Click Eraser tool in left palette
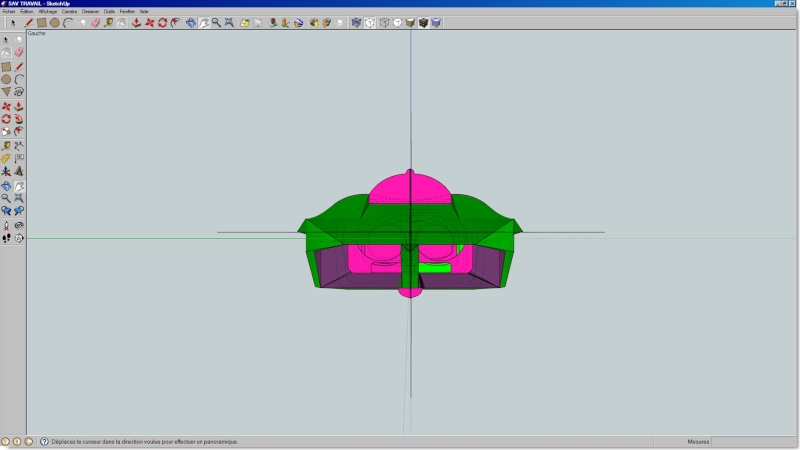Image resolution: width=800 pixels, height=450 pixels. pyautogui.click(x=19, y=52)
